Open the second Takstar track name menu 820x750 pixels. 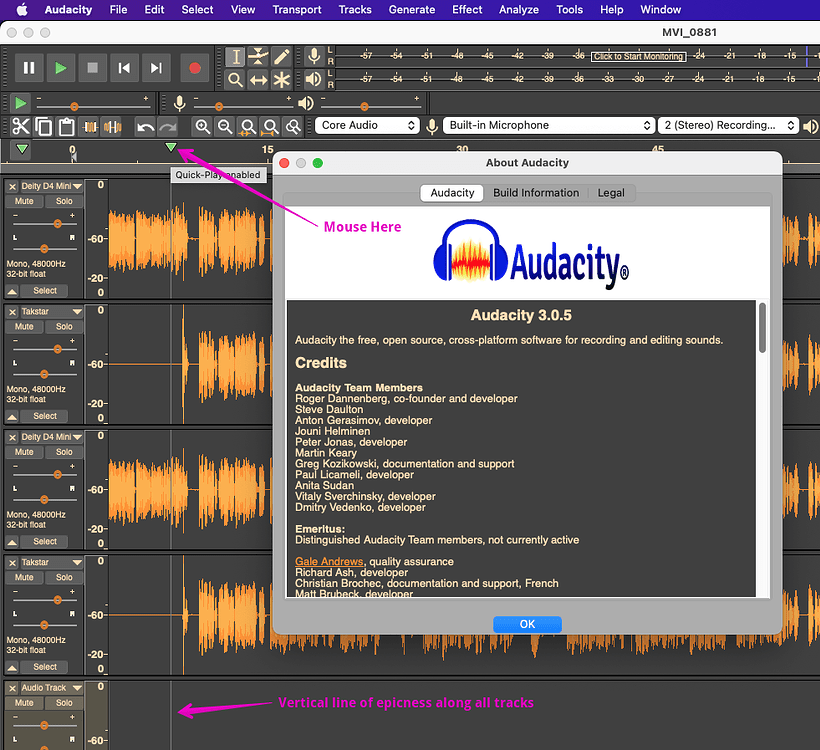pos(51,563)
